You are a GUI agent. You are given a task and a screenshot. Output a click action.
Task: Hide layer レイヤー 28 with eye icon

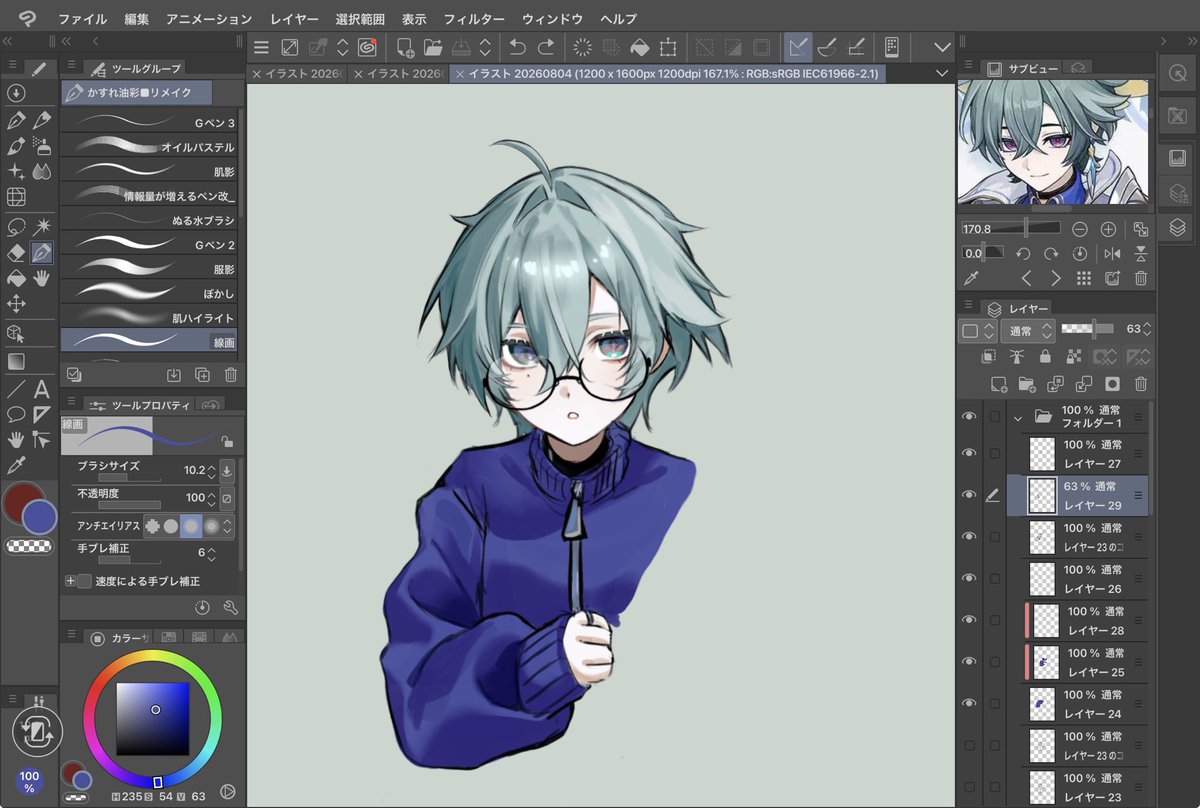pos(968,620)
